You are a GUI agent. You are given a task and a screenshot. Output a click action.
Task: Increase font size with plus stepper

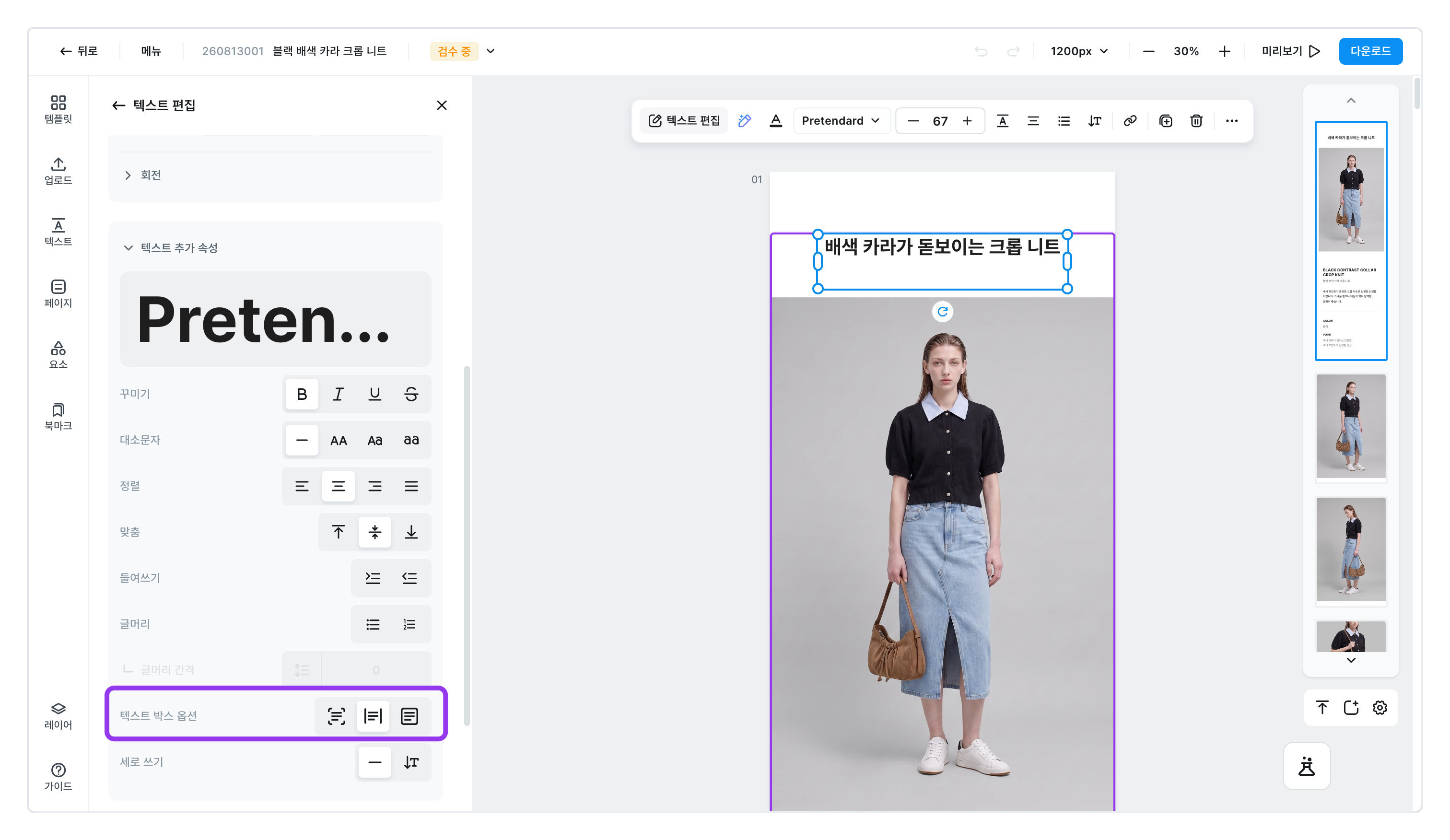tap(967, 121)
